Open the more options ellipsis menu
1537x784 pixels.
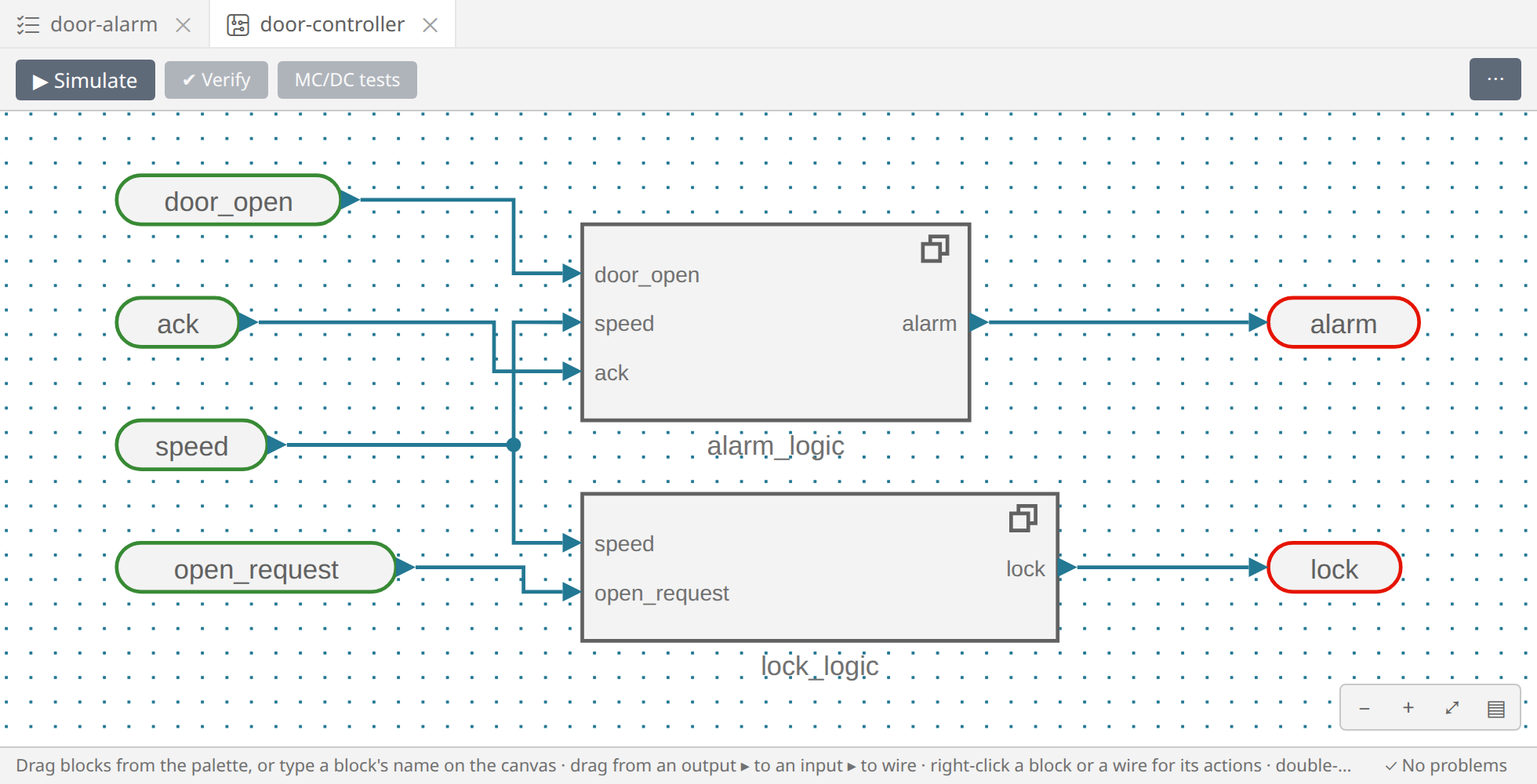(1495, 79)
